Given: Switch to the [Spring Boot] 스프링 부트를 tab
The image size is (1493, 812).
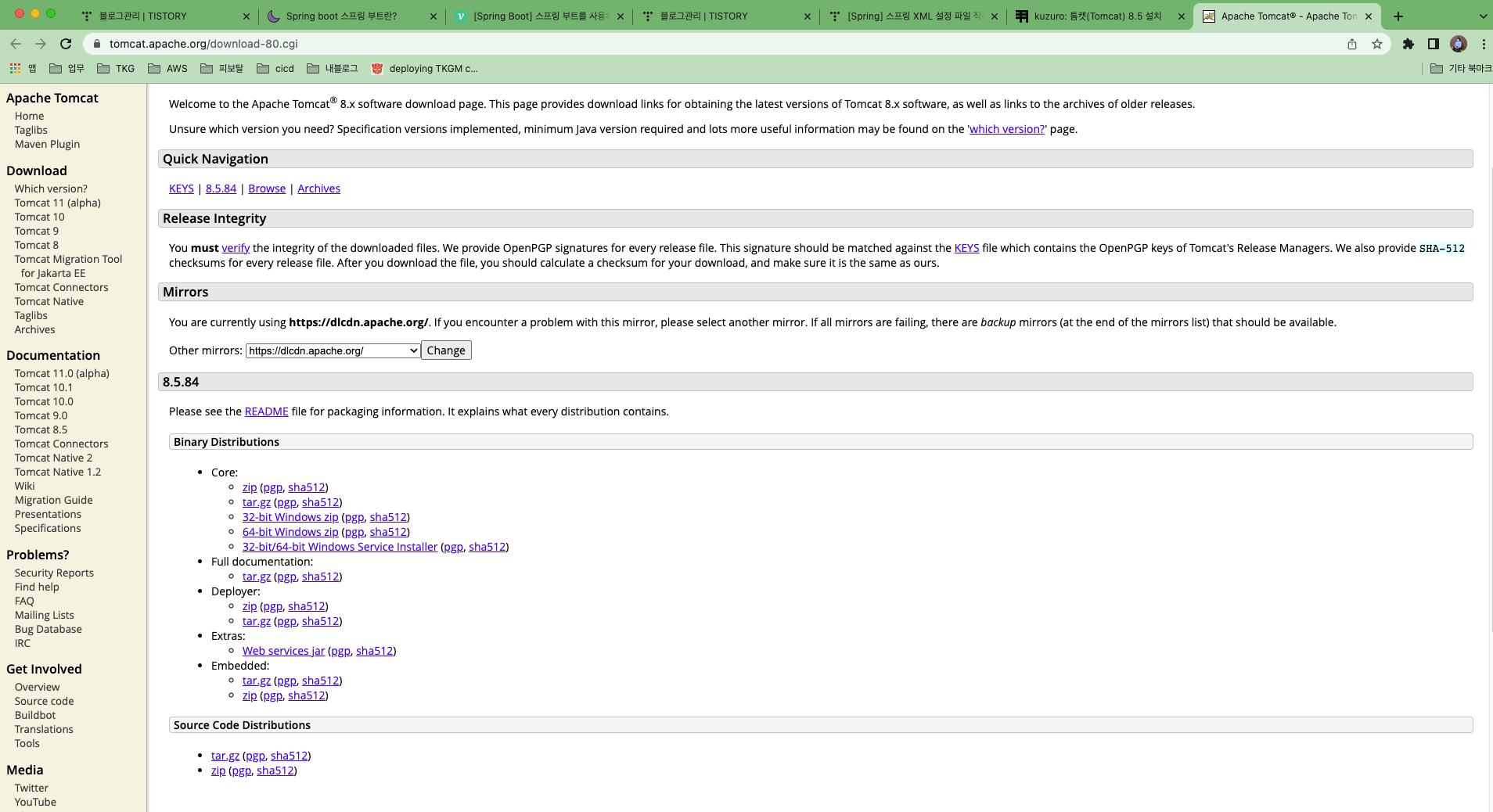Looking at the screenshot, I should point(538,16).
